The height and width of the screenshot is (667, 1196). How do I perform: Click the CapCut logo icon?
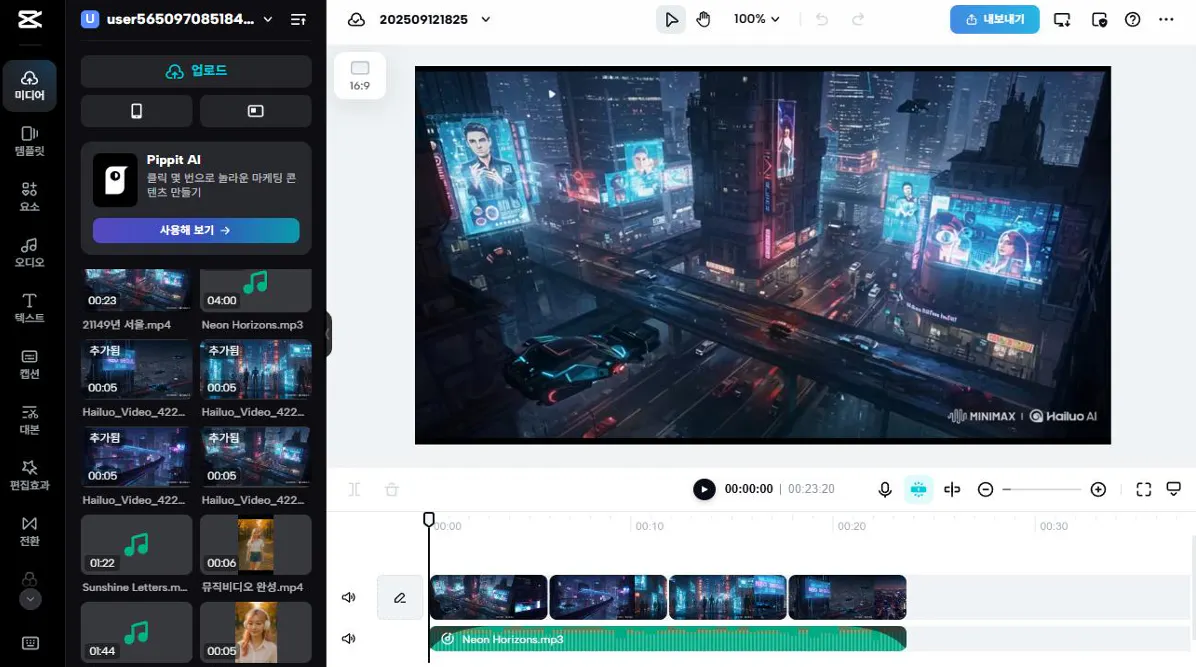(30, 20)
